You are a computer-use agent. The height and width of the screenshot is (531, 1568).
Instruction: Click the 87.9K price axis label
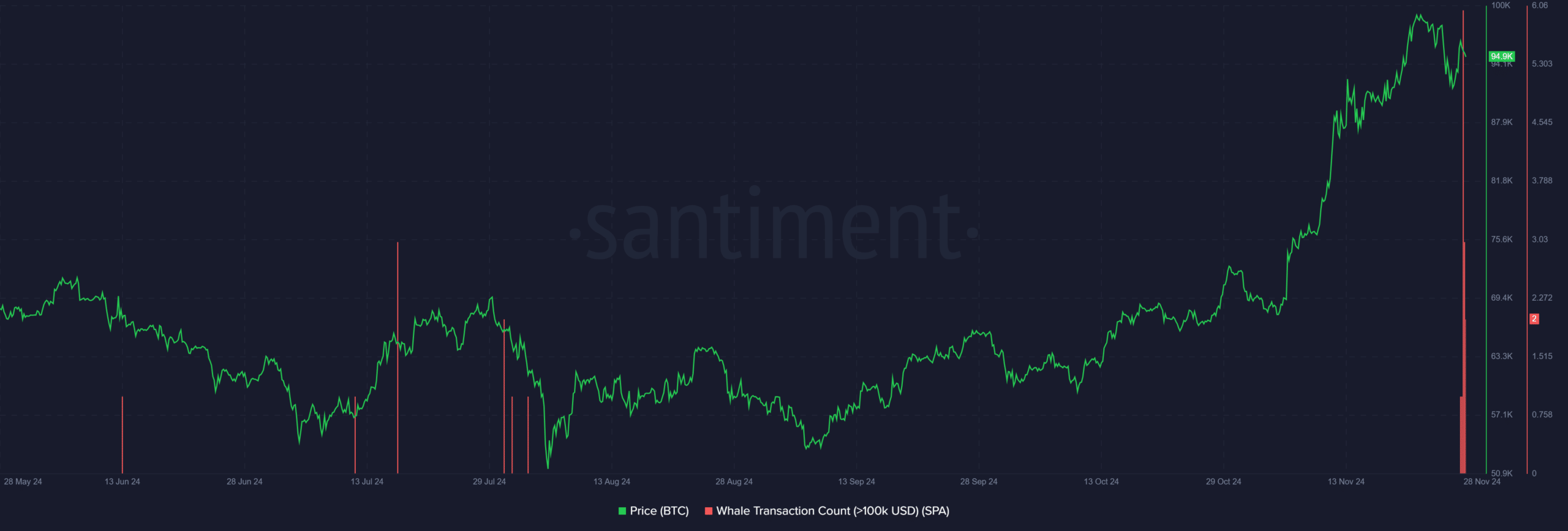pos(1502,122)
